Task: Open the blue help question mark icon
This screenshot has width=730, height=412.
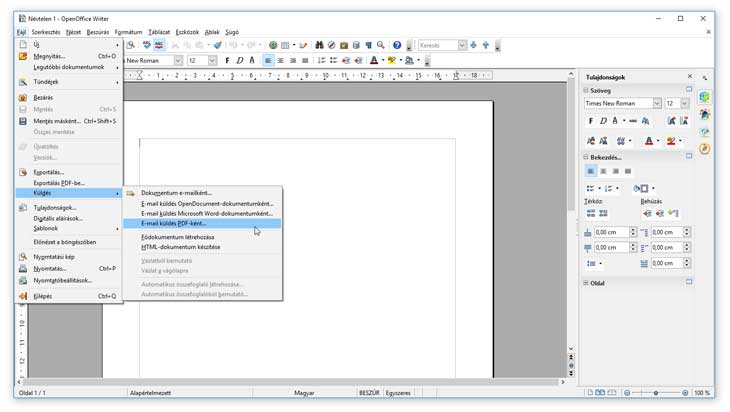Action: click(x=397, y=45)
